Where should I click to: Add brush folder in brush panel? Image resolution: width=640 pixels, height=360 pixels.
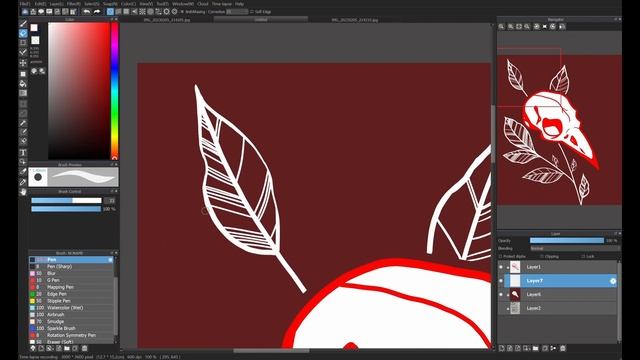point(67,348)
